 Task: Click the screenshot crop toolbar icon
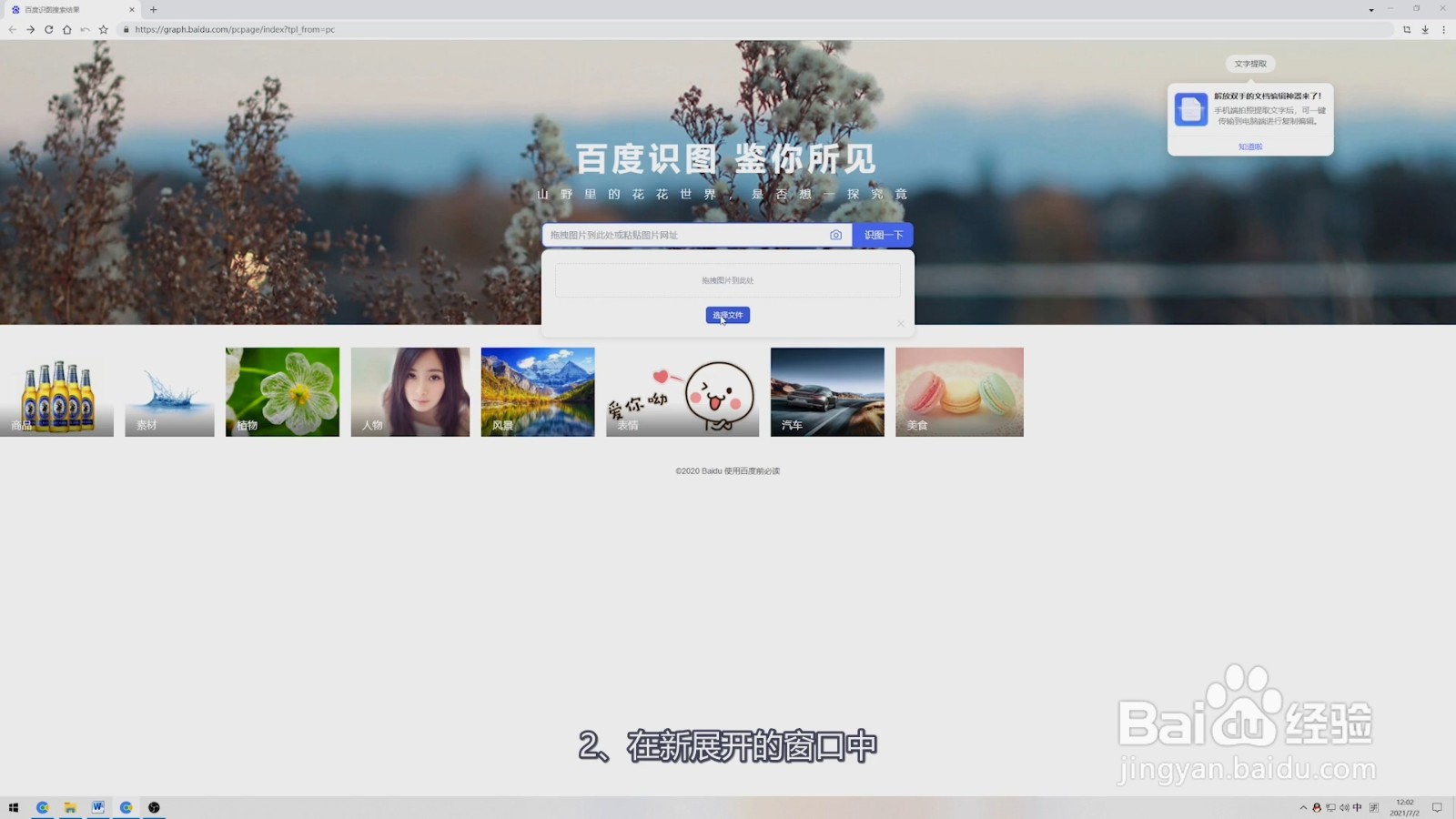[1407, 29]
